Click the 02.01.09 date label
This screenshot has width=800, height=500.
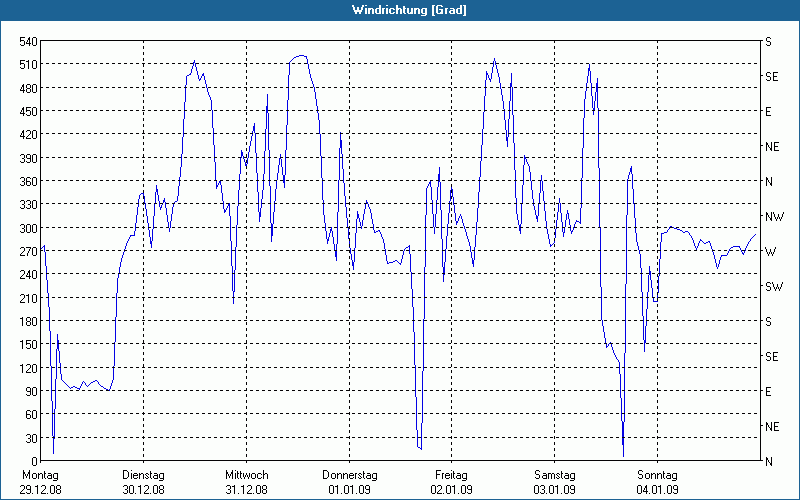[x=452, y=490]
